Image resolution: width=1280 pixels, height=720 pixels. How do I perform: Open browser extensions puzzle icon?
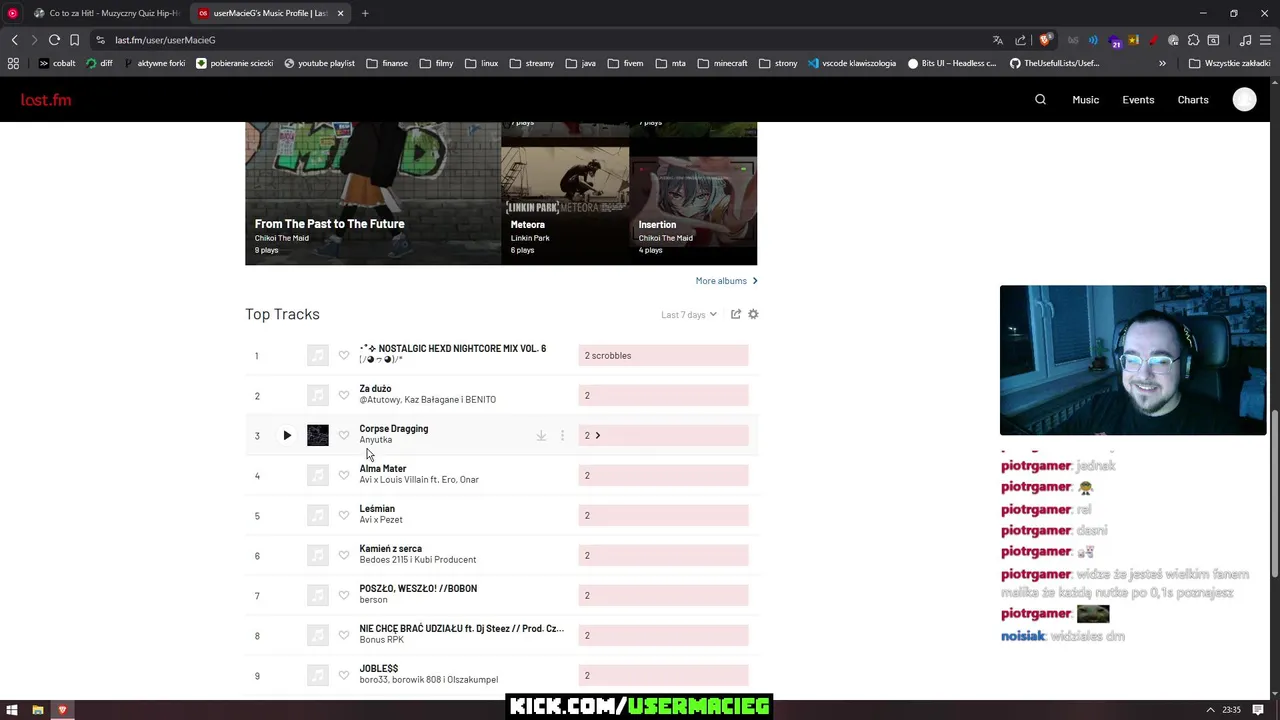(x=1193, y=40)
